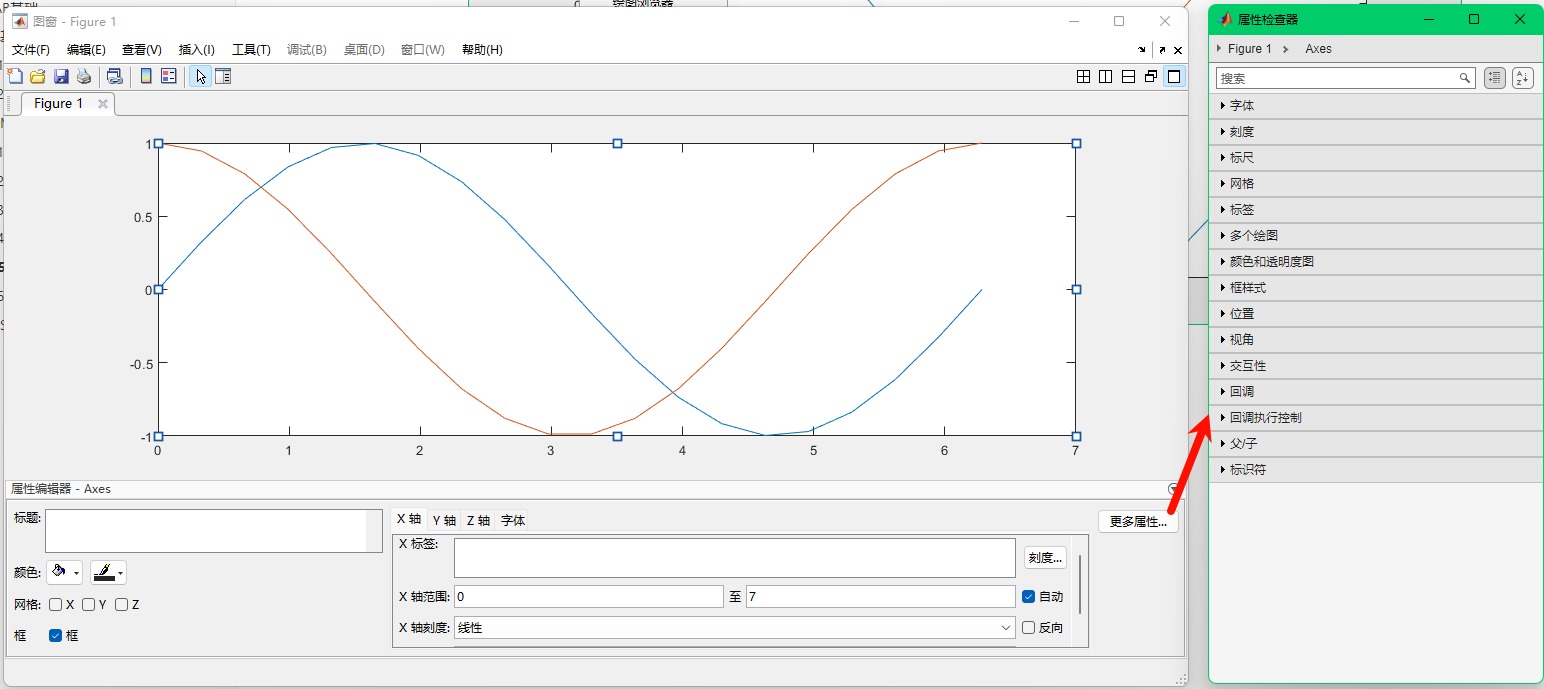Image resolution: width=1544 pixels, height=689 pixels.
Task: Expand the 颜色和透明度图 section
Action: [x=1378, y=262]
